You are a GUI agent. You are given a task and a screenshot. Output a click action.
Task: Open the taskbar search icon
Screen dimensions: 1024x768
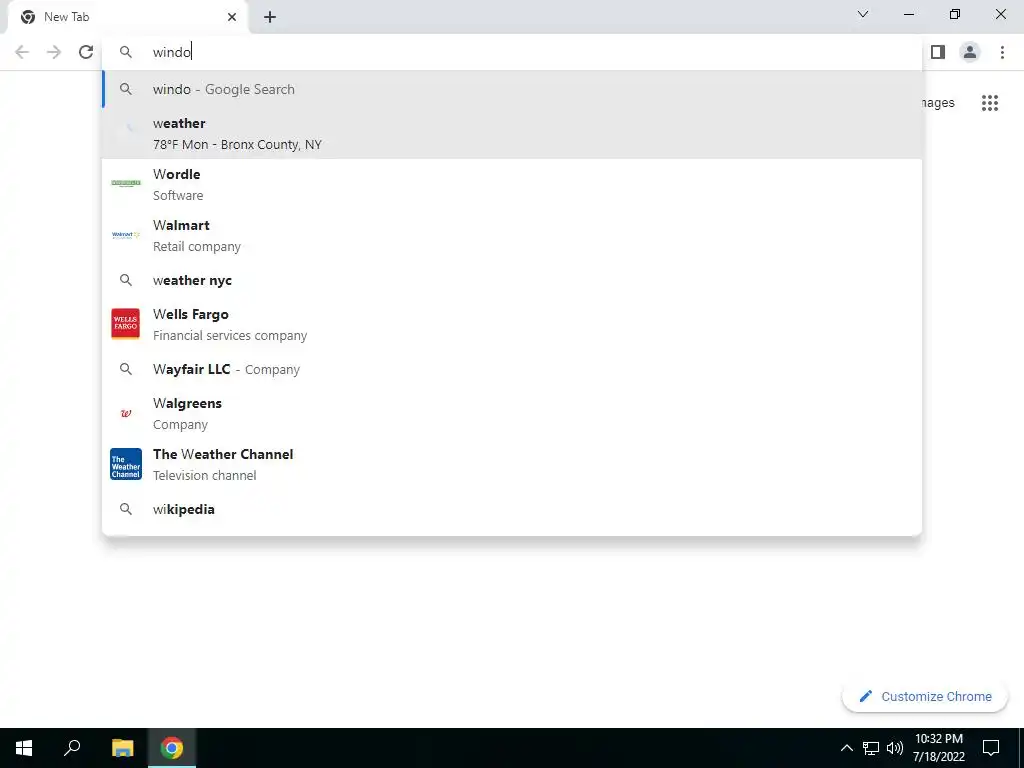pyautogui.click(x=72, y=748)
